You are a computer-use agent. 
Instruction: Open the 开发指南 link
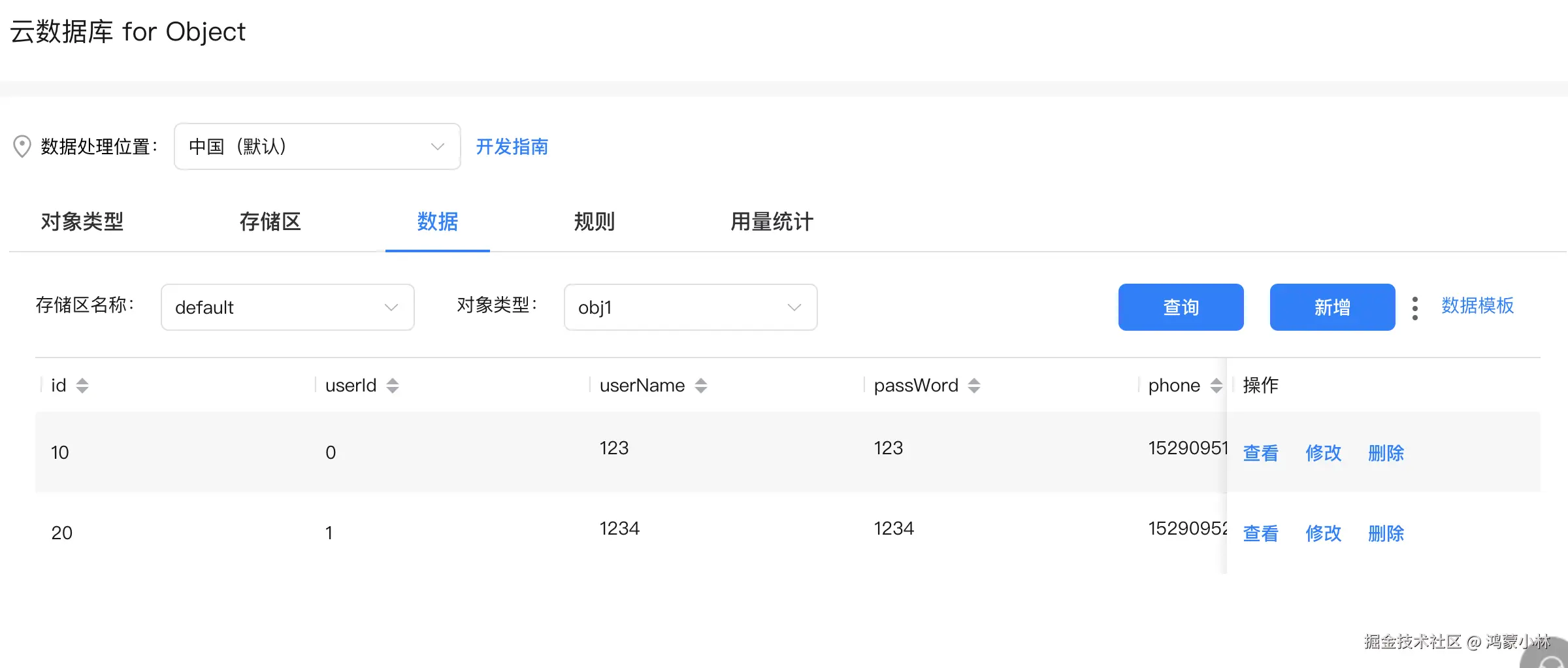(x=512, y=146)
